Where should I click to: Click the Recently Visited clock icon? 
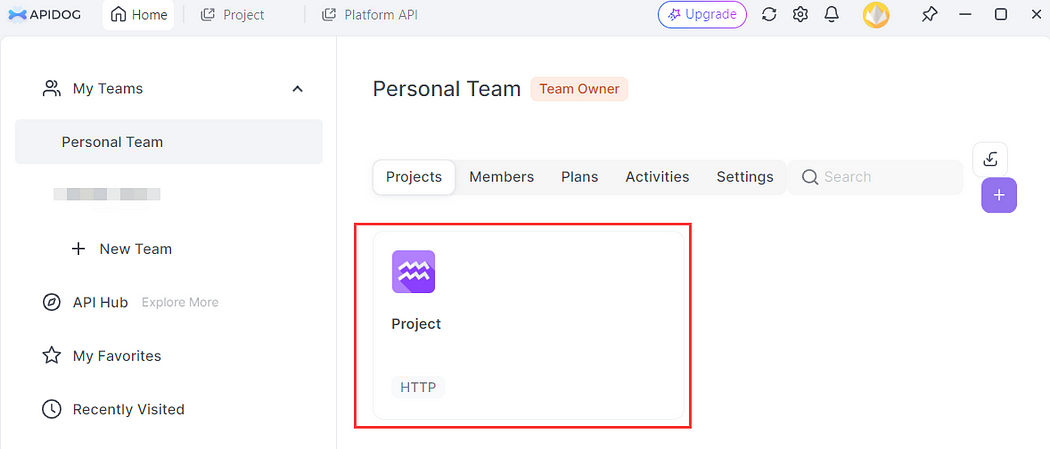click(52, 409)
